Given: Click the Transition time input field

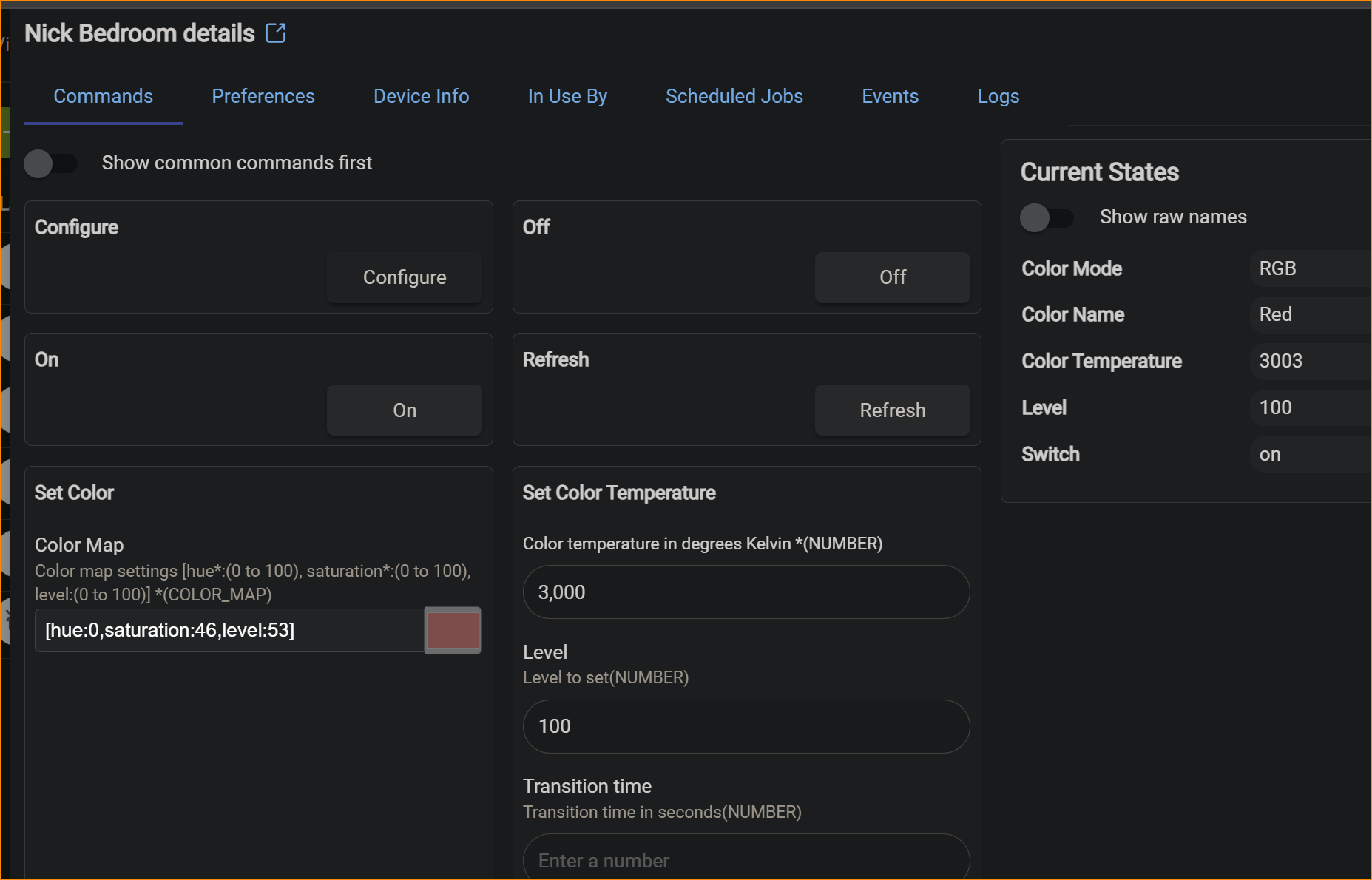Looking at the screenshot, I should [x=746, y=860].
